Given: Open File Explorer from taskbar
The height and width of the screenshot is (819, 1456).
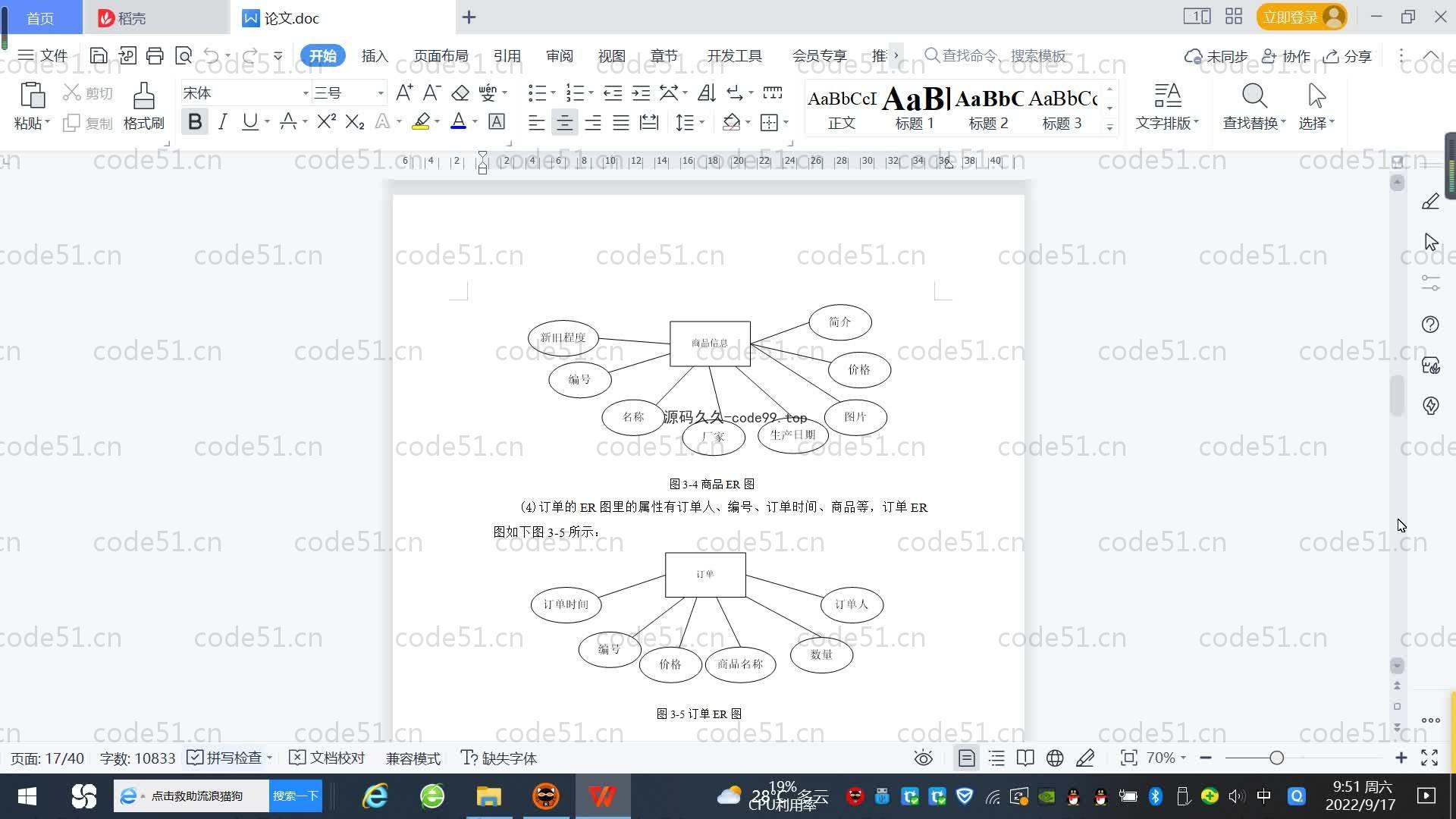Looking at the screenshot, I should coord(488,796).
